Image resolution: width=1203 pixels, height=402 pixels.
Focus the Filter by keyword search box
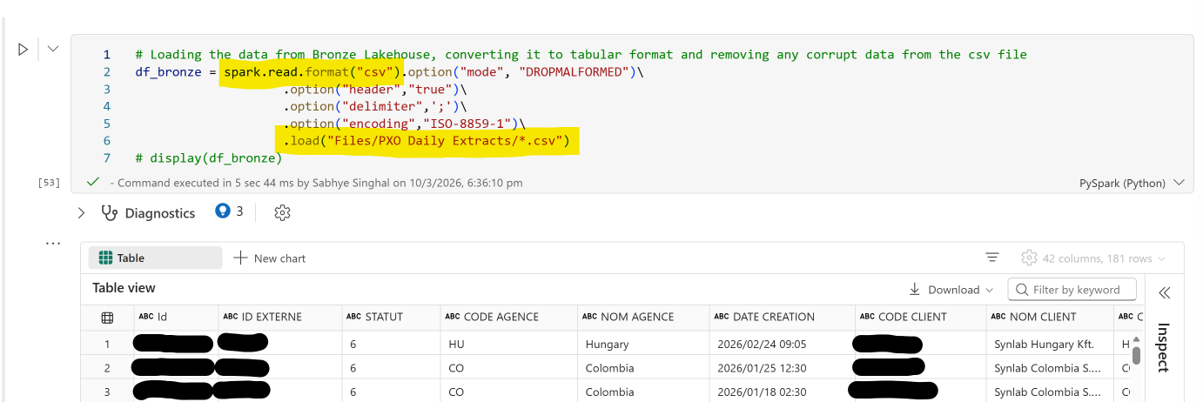[1072, 290]
